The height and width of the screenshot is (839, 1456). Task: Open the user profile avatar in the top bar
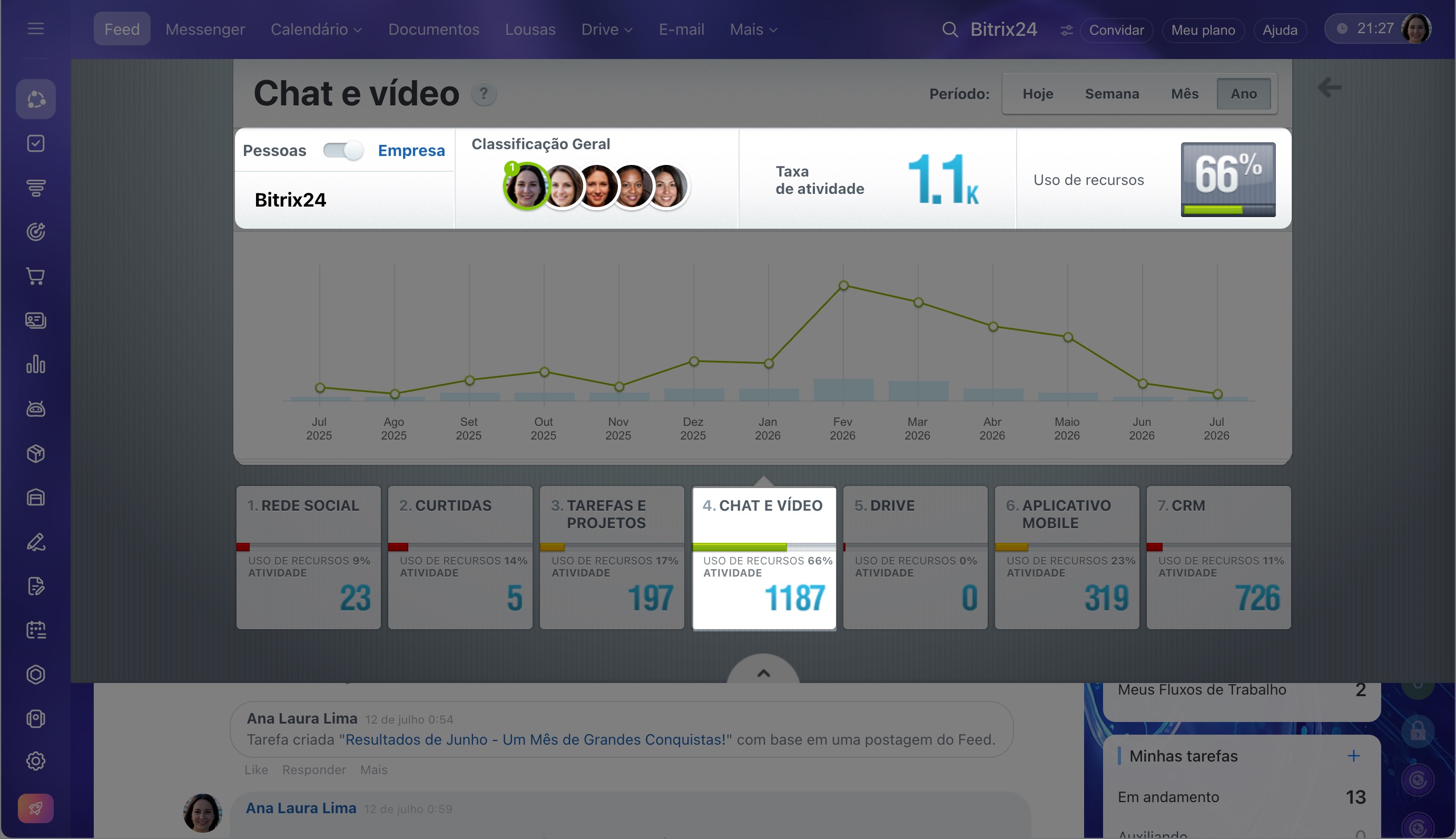tap(1416, 29)
